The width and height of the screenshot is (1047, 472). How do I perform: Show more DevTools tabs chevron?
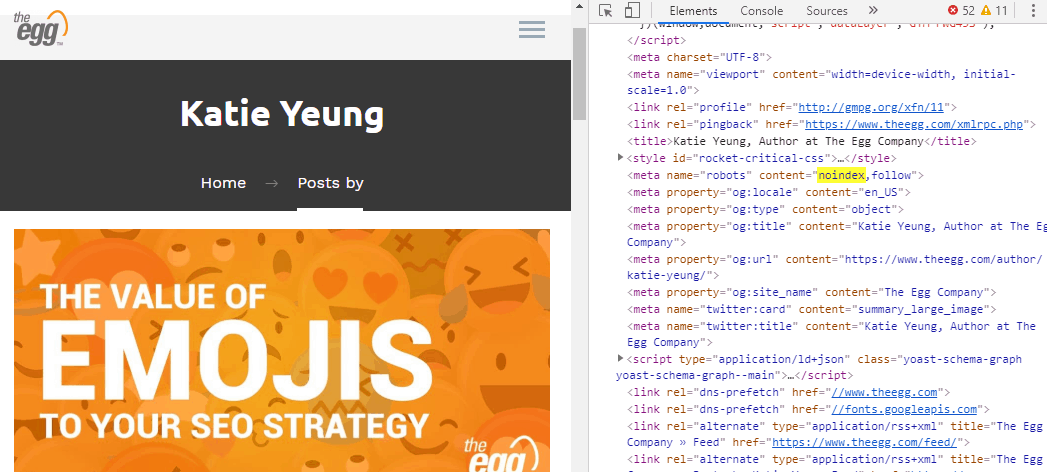tap(873, 11)
